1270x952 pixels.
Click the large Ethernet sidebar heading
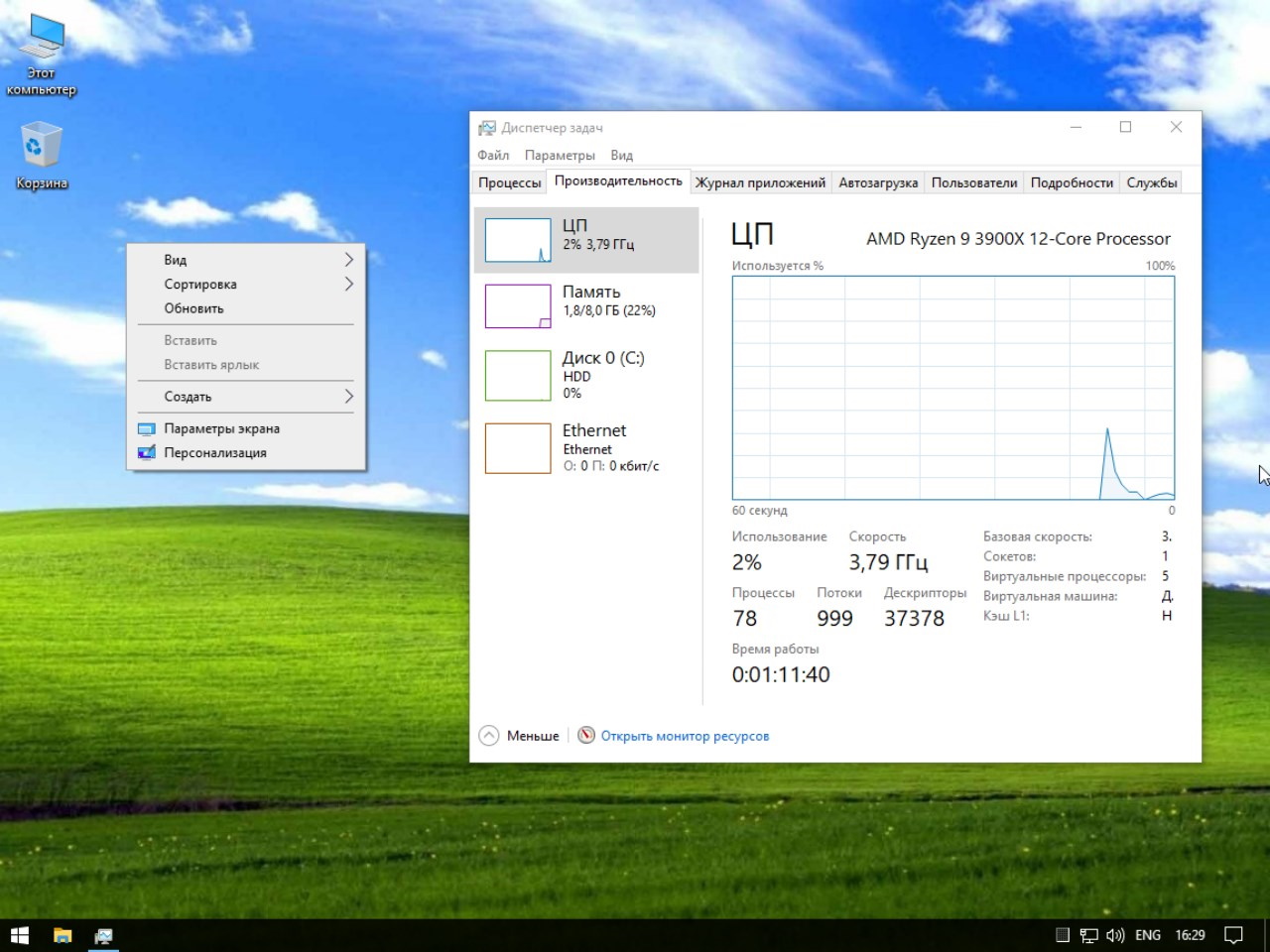[594, 430]
